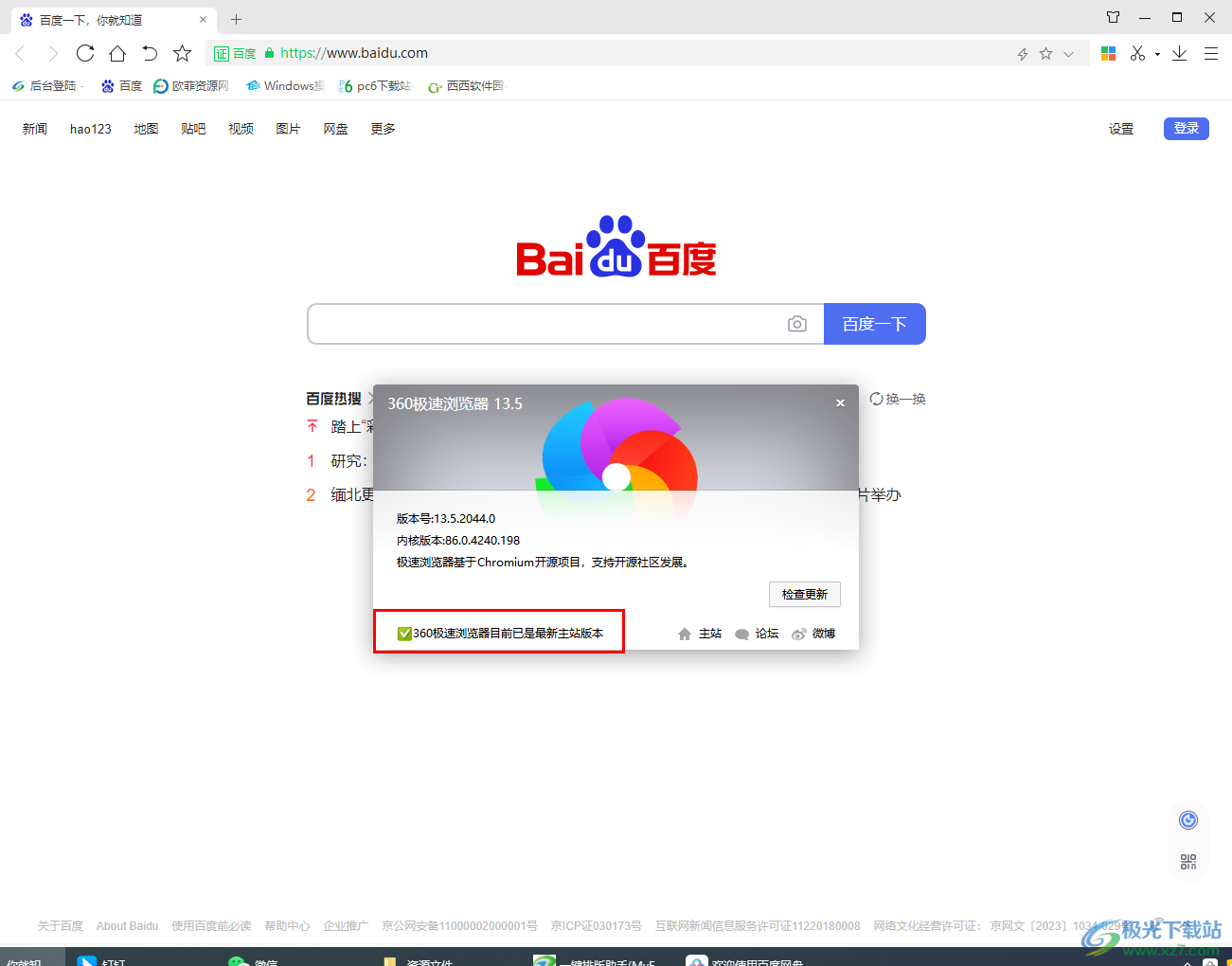The width and height of the screenshot is (1232, 966).
Task: Open the 西西软件园 bookmark
Action: click(466, 86)
